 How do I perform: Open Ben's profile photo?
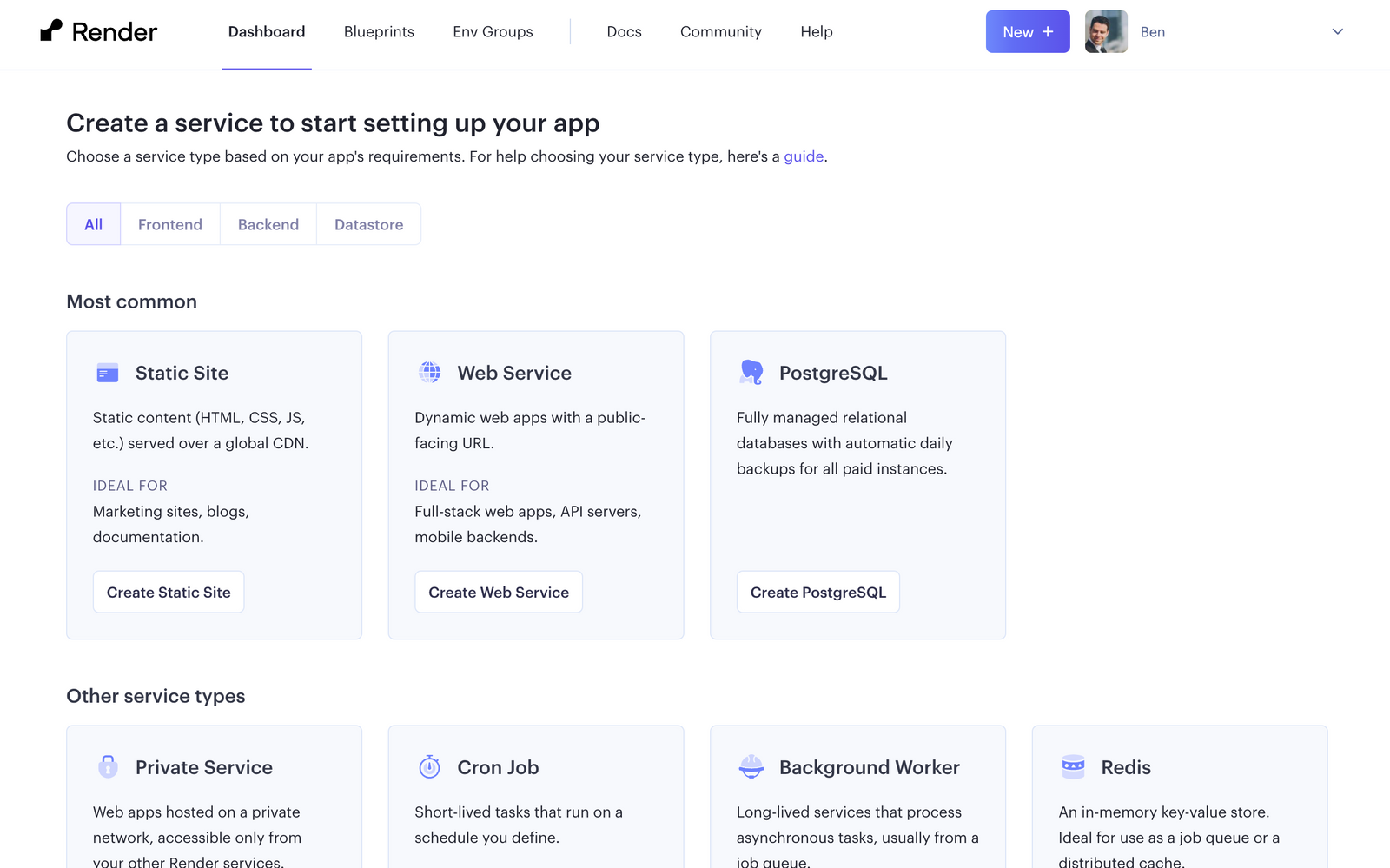[1106, 32]
